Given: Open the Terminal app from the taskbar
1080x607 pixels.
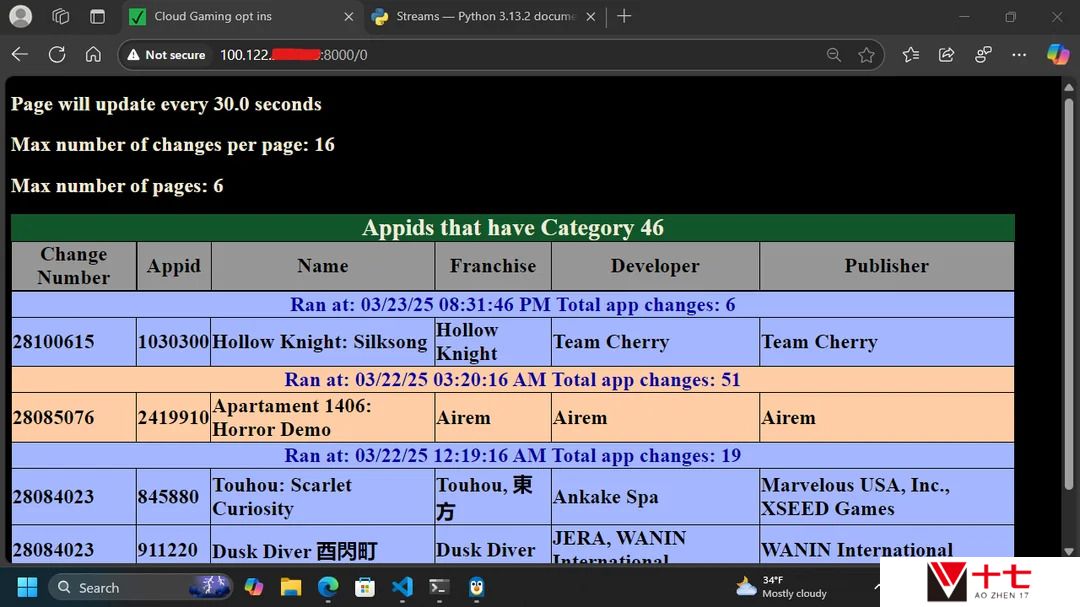Looking at the screenshot, I should (439, 587).
